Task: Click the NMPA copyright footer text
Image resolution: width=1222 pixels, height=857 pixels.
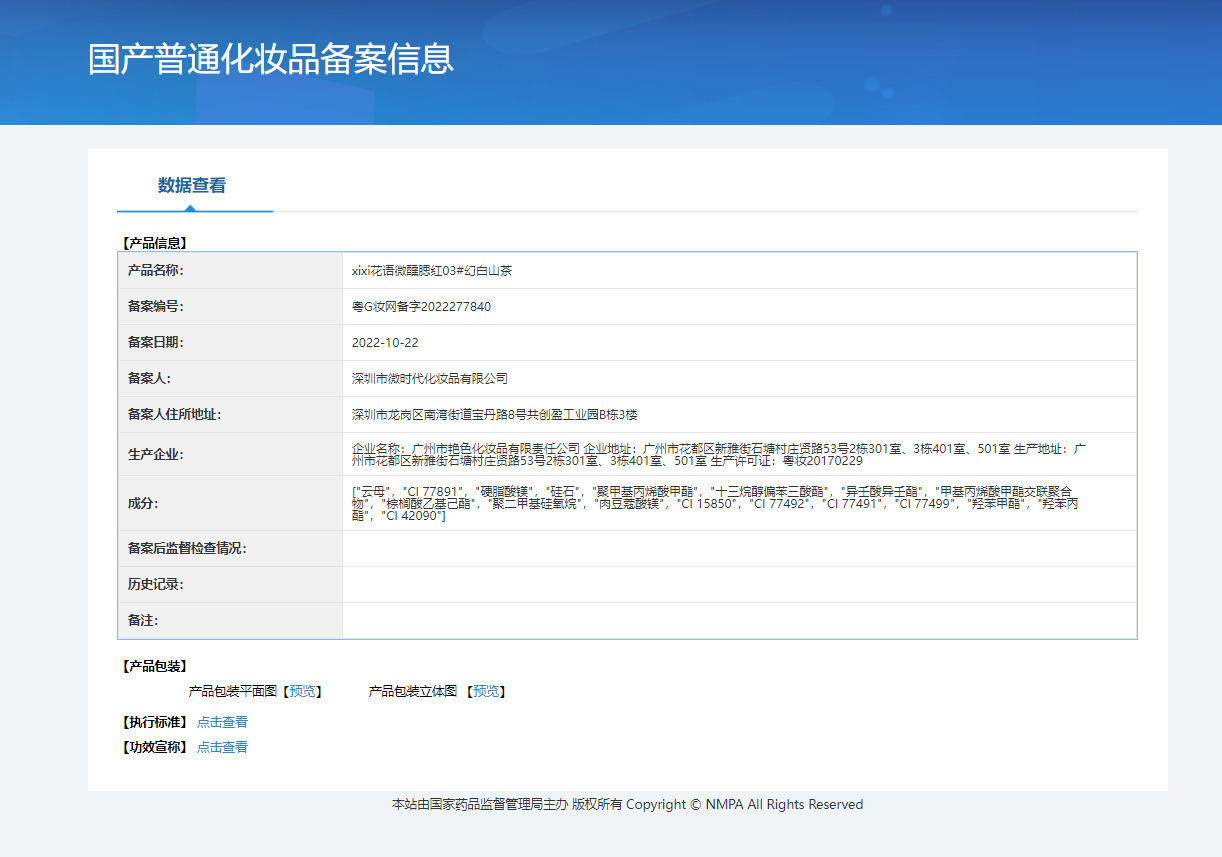Action: click(627, 804)
